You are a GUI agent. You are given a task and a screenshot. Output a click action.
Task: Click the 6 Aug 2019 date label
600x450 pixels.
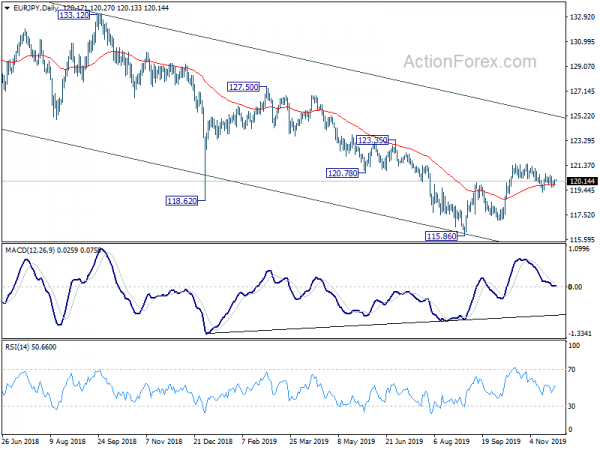click(x=452, y=441)
